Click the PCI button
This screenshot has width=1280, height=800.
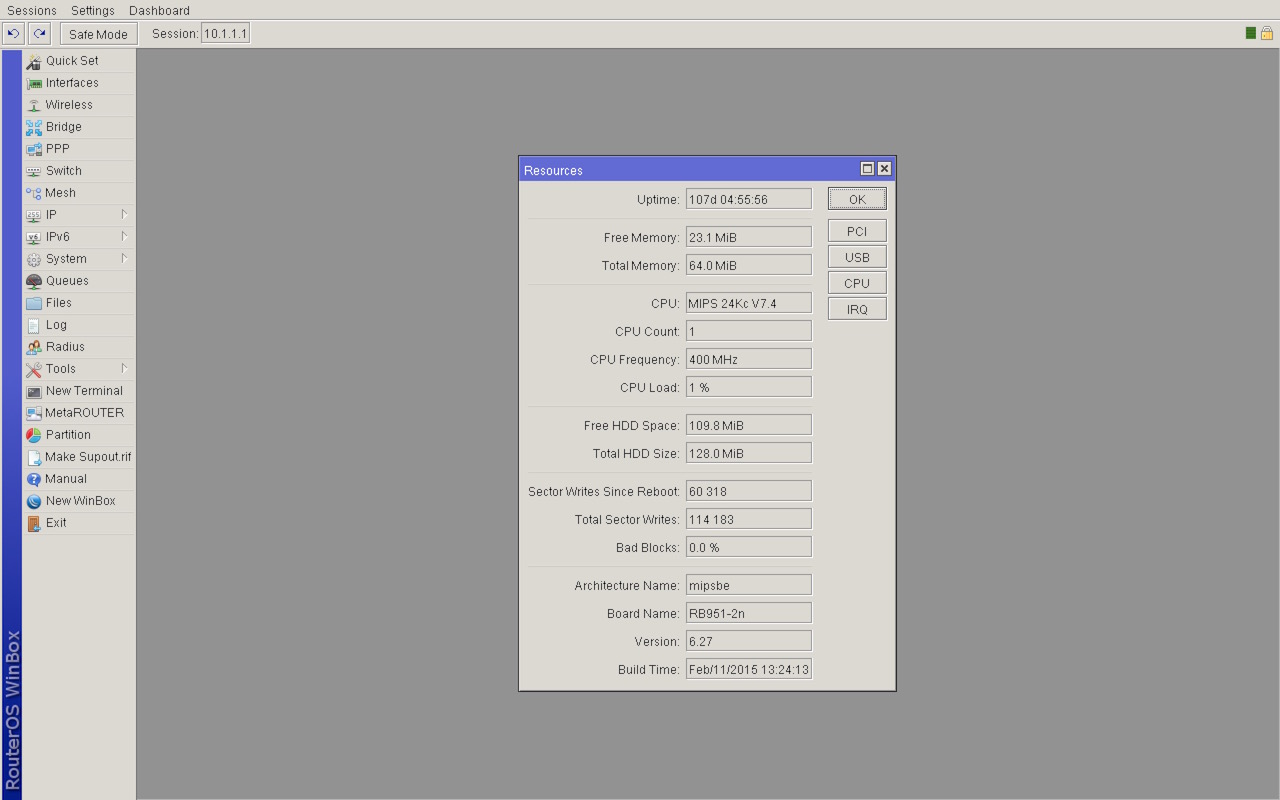click(x=857, y=231)
